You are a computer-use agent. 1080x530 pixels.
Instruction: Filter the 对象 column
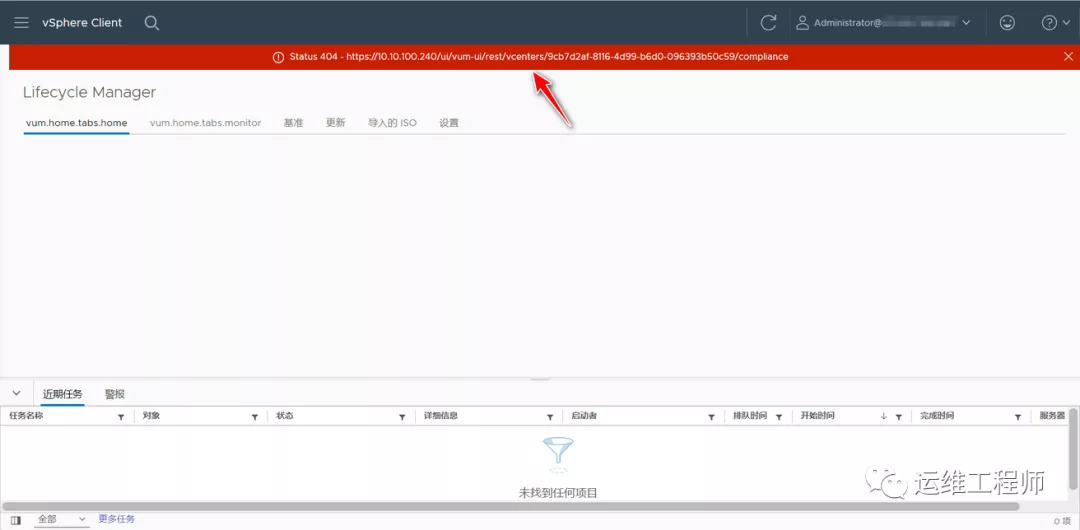coord(255,417)
